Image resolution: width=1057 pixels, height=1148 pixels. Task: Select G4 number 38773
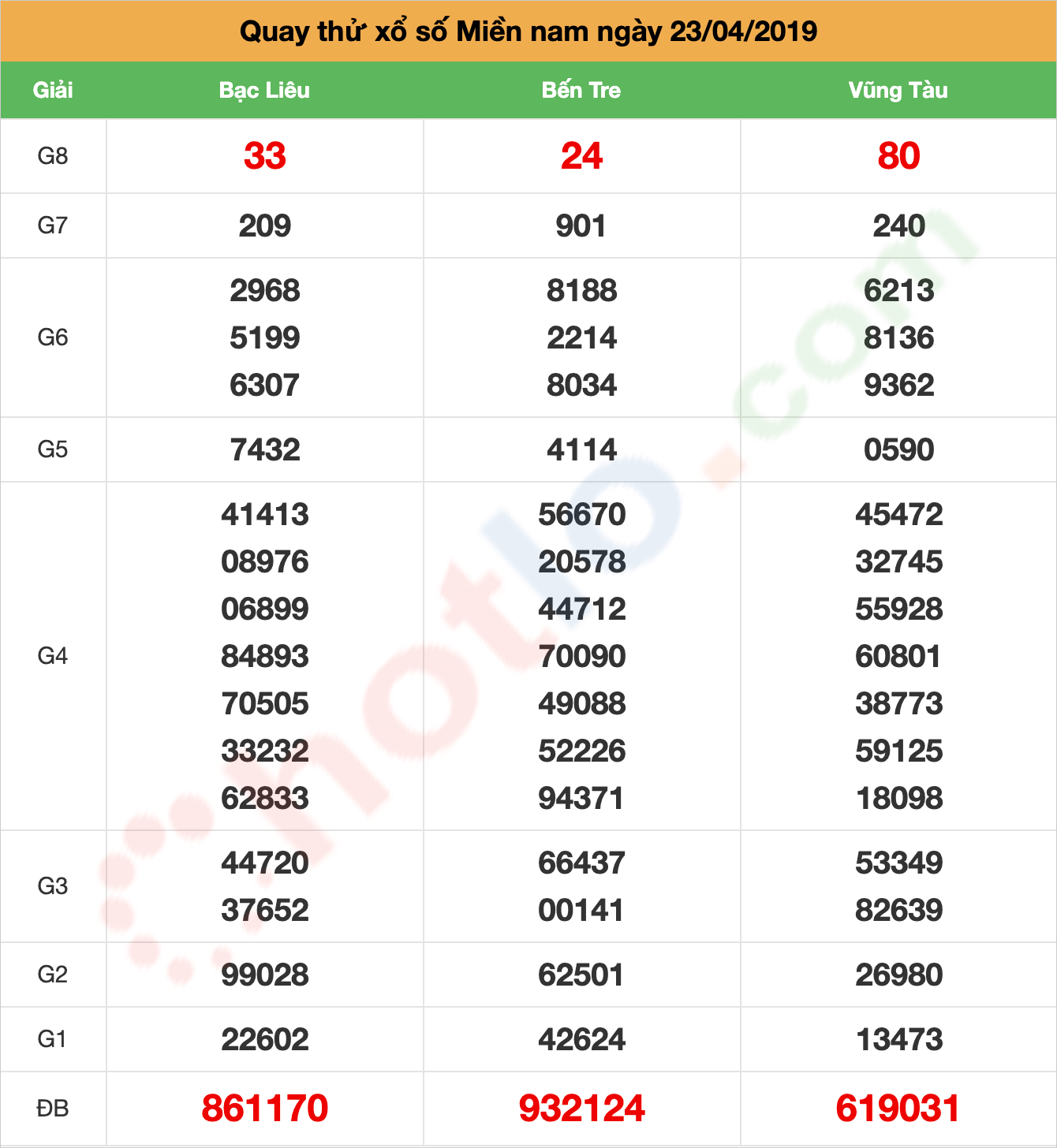tap(898, 704)
